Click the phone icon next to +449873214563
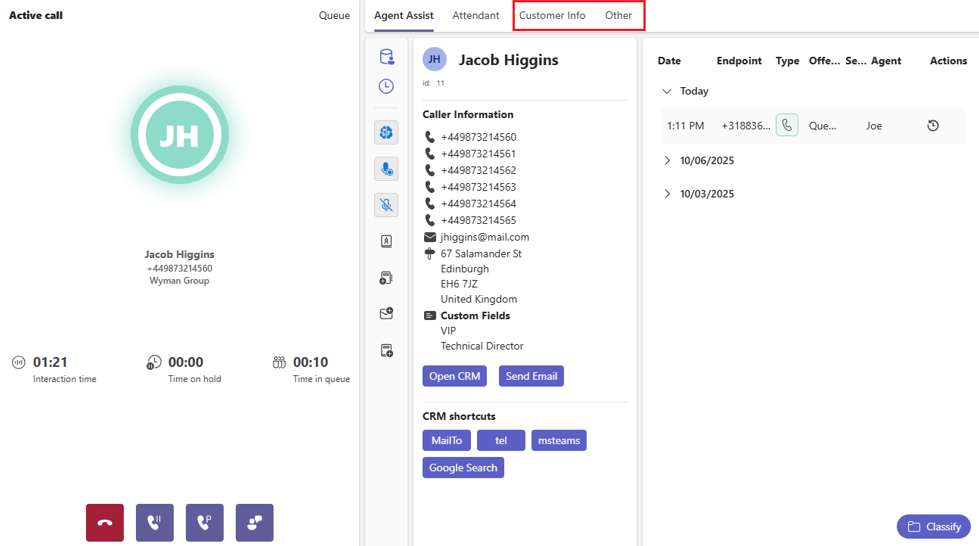The image size is (979, 546). coord(430,186)
